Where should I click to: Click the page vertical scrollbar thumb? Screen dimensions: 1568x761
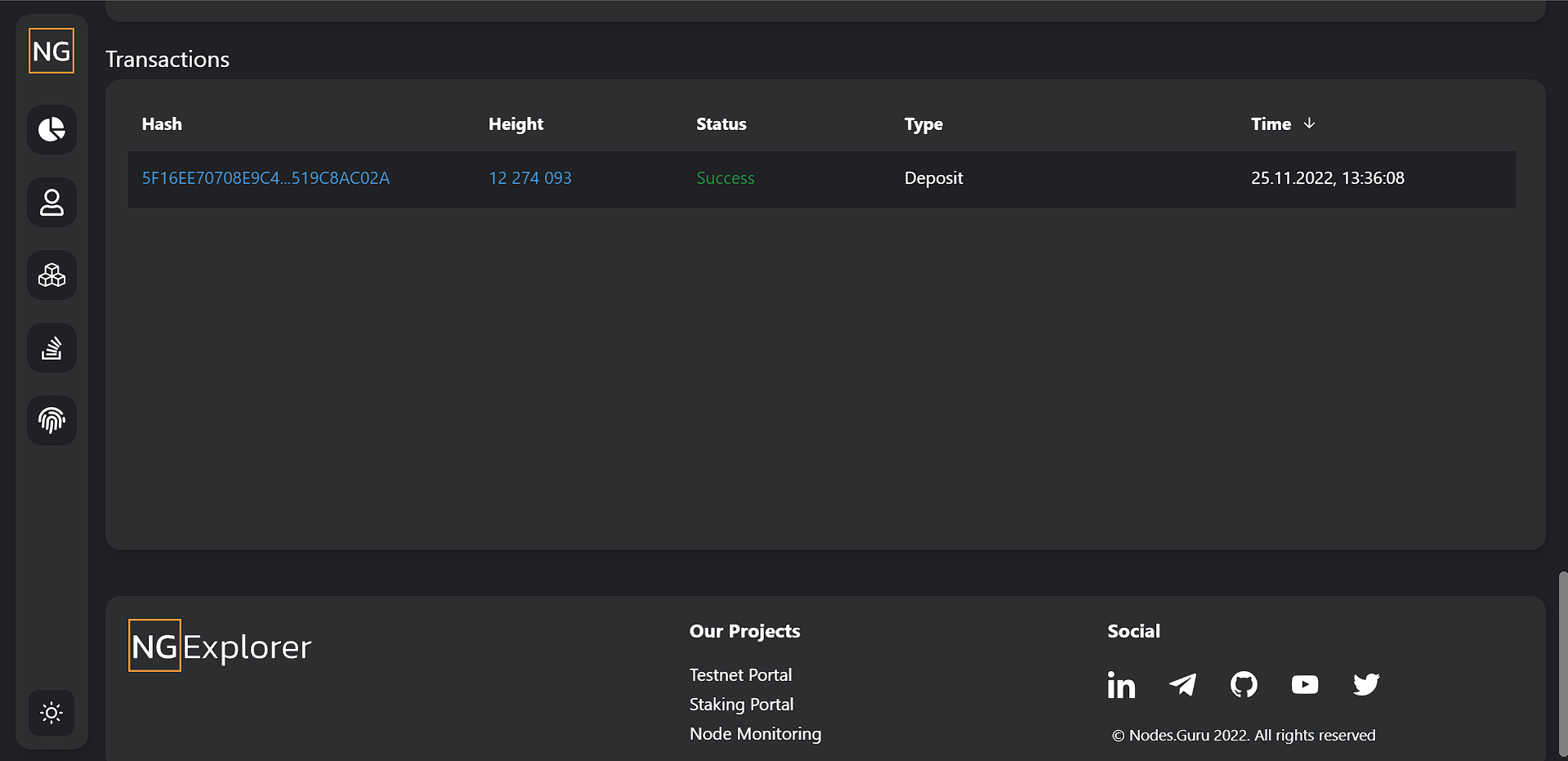point(1562,665)
